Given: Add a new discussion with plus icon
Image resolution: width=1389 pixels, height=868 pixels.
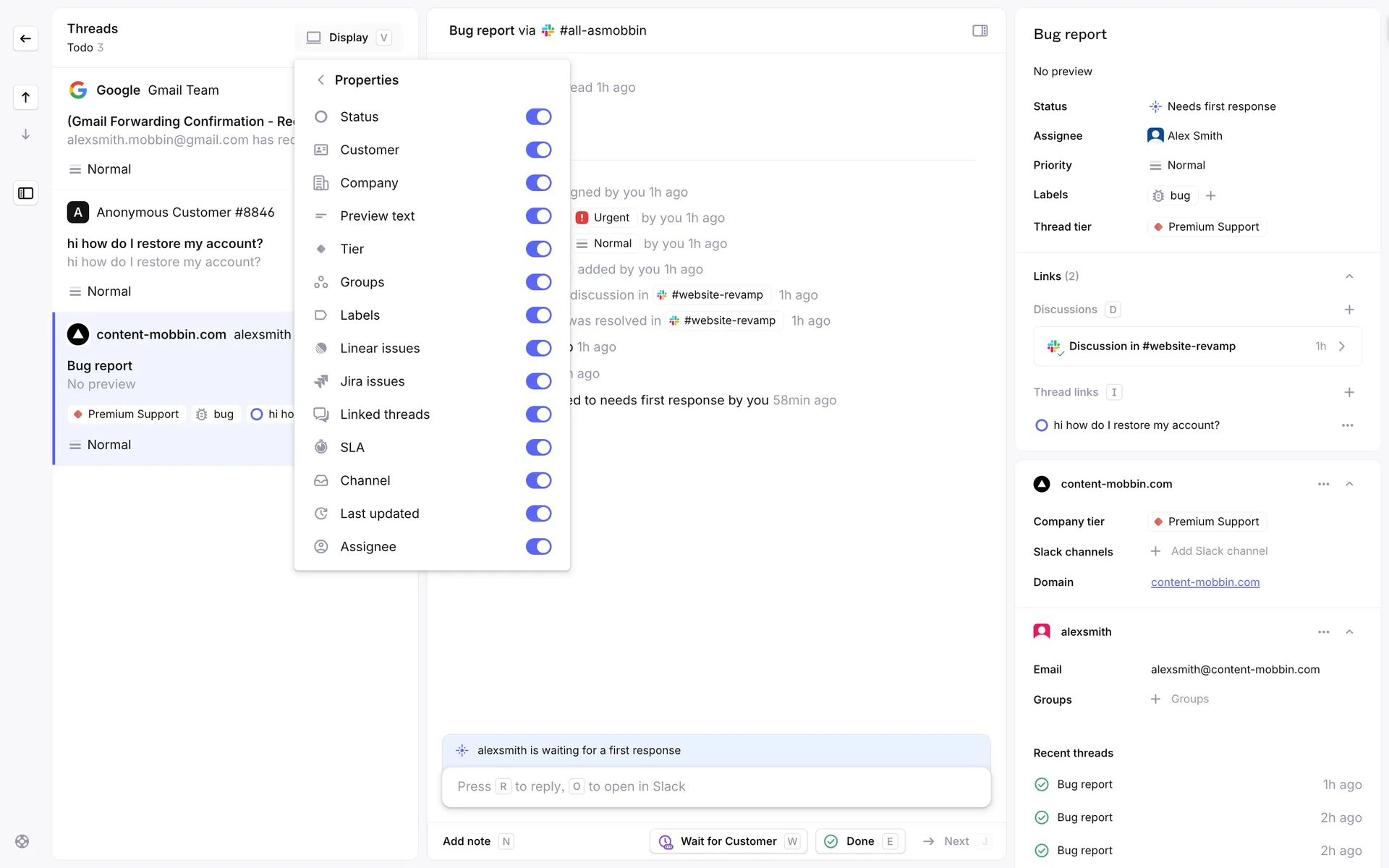Looking at the screenshot, I should click(1349, 310).
